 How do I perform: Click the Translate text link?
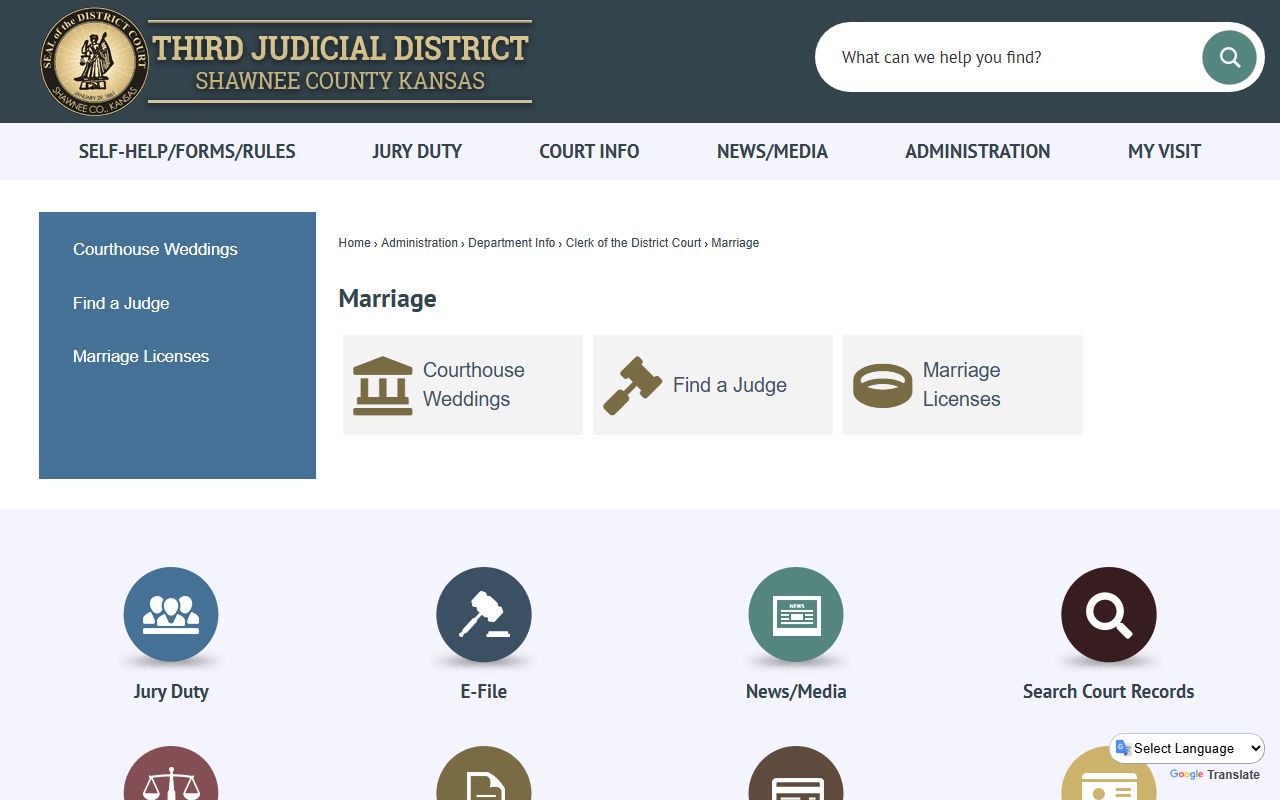coord(1234,775)
